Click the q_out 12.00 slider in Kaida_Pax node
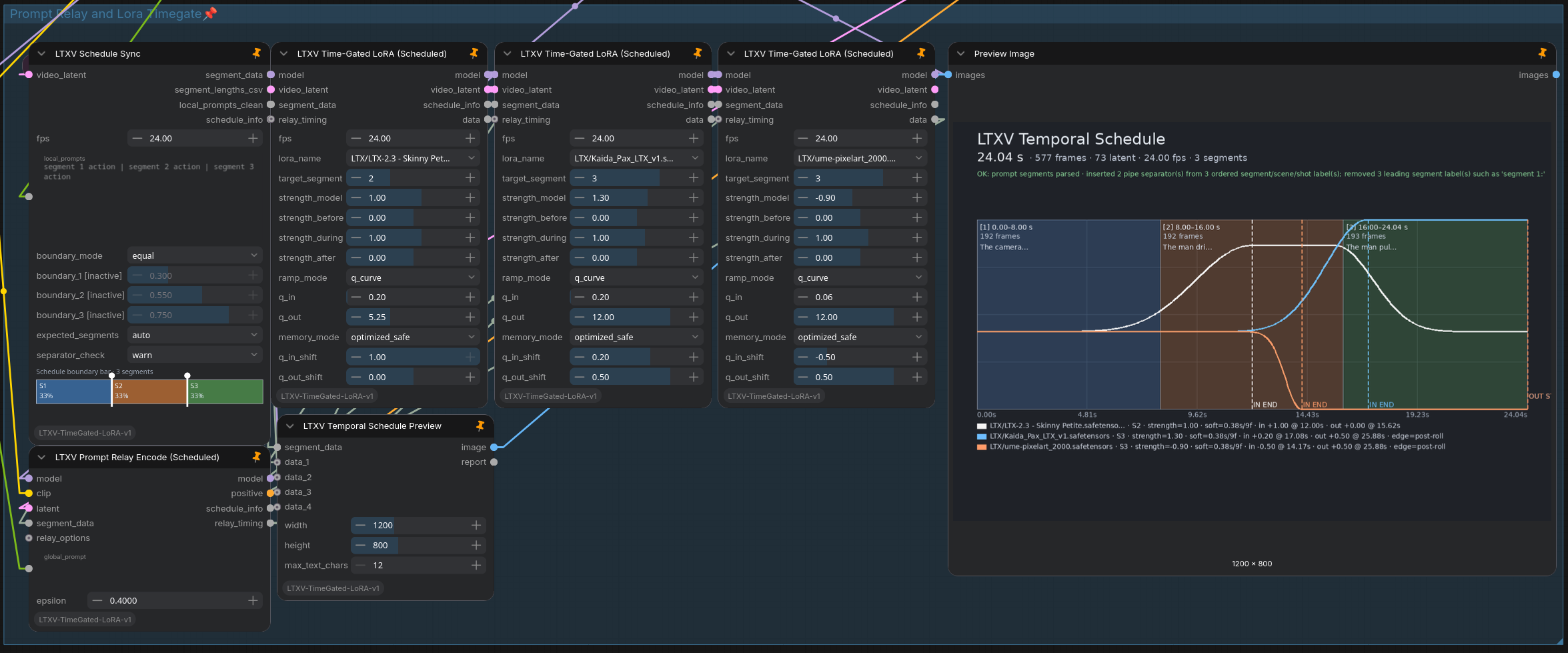This screenshot has height=653, width=1568. [x=636, y=317]
